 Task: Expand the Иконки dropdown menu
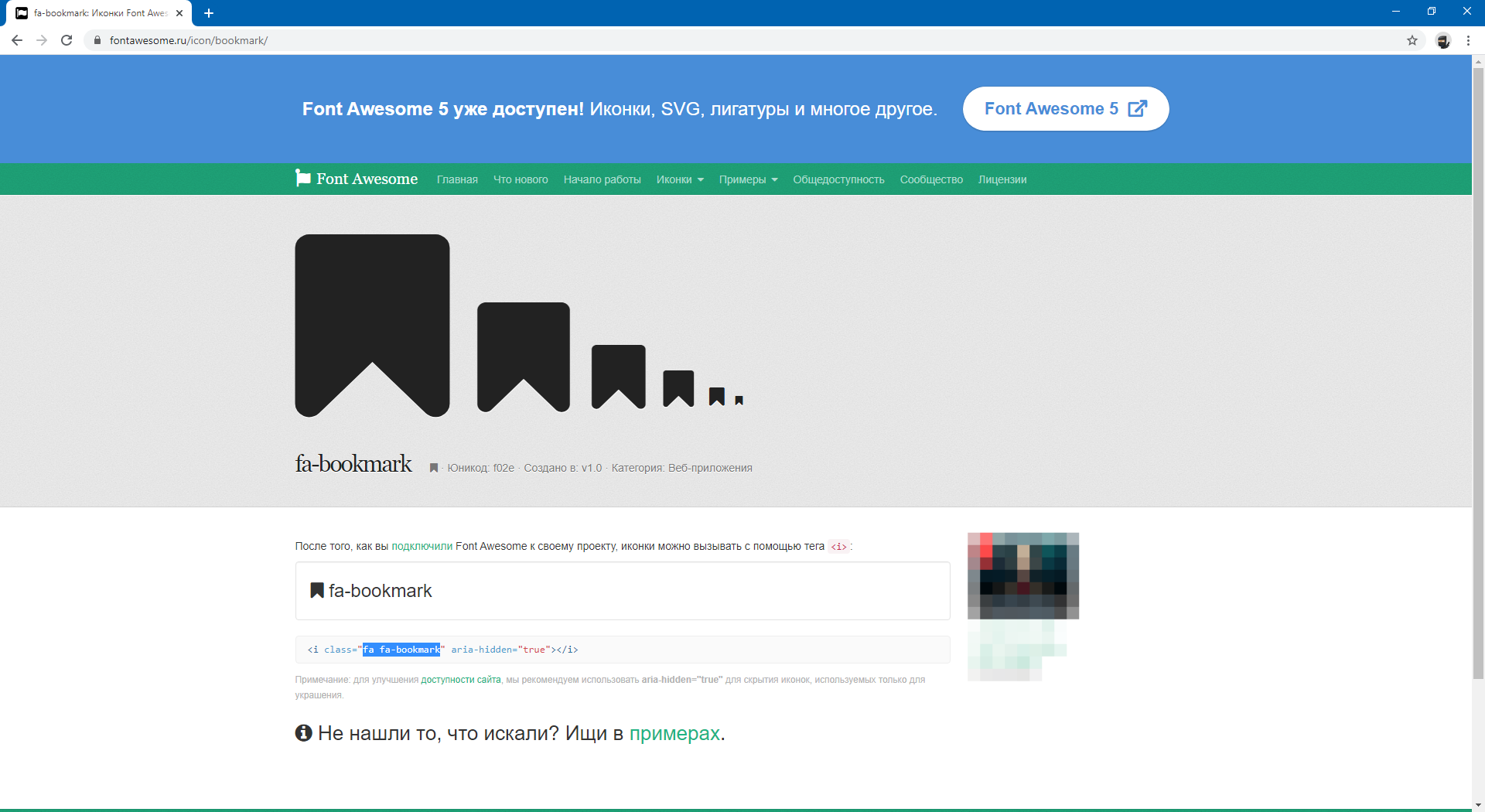[x=679, y=179]
